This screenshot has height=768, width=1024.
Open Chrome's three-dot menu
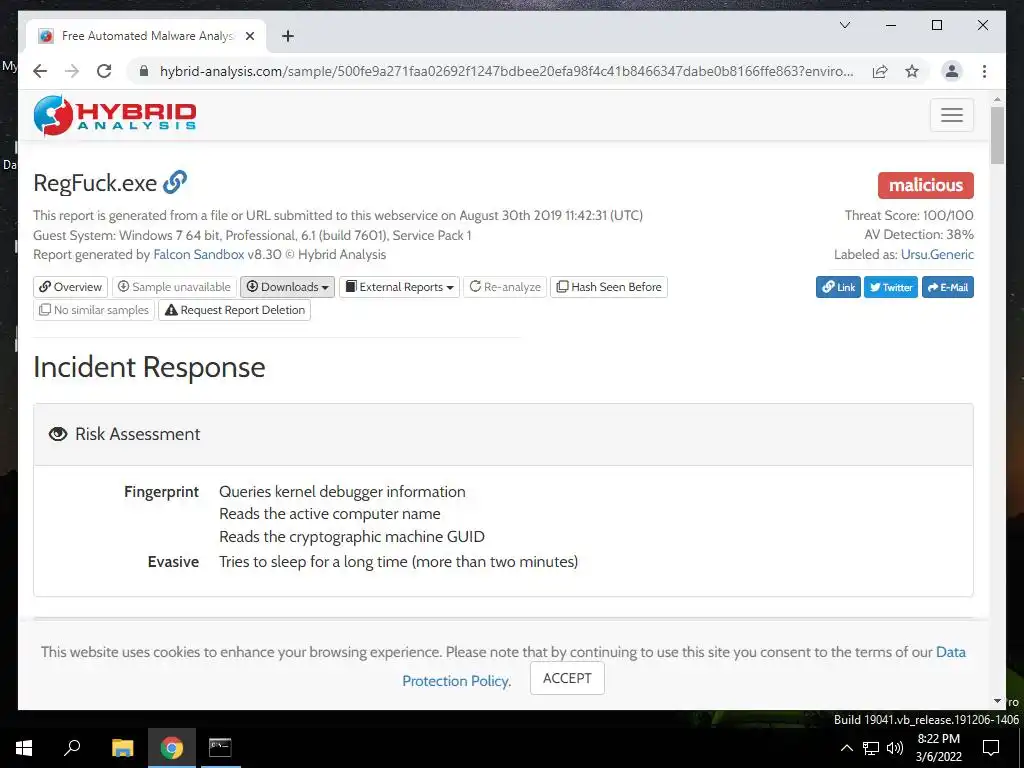[x=984, y=71]
